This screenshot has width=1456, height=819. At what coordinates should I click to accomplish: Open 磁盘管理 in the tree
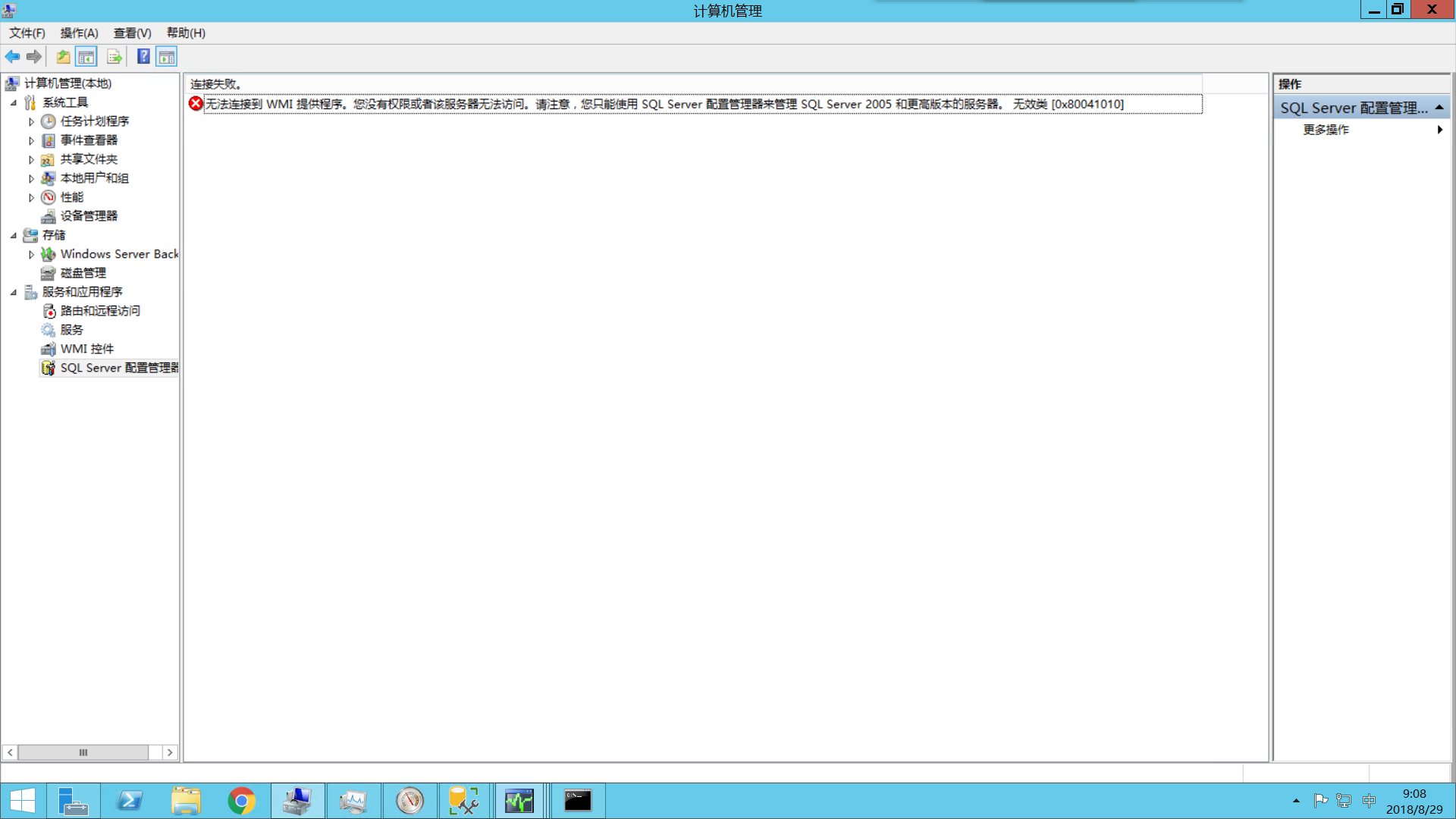point(83,273)
